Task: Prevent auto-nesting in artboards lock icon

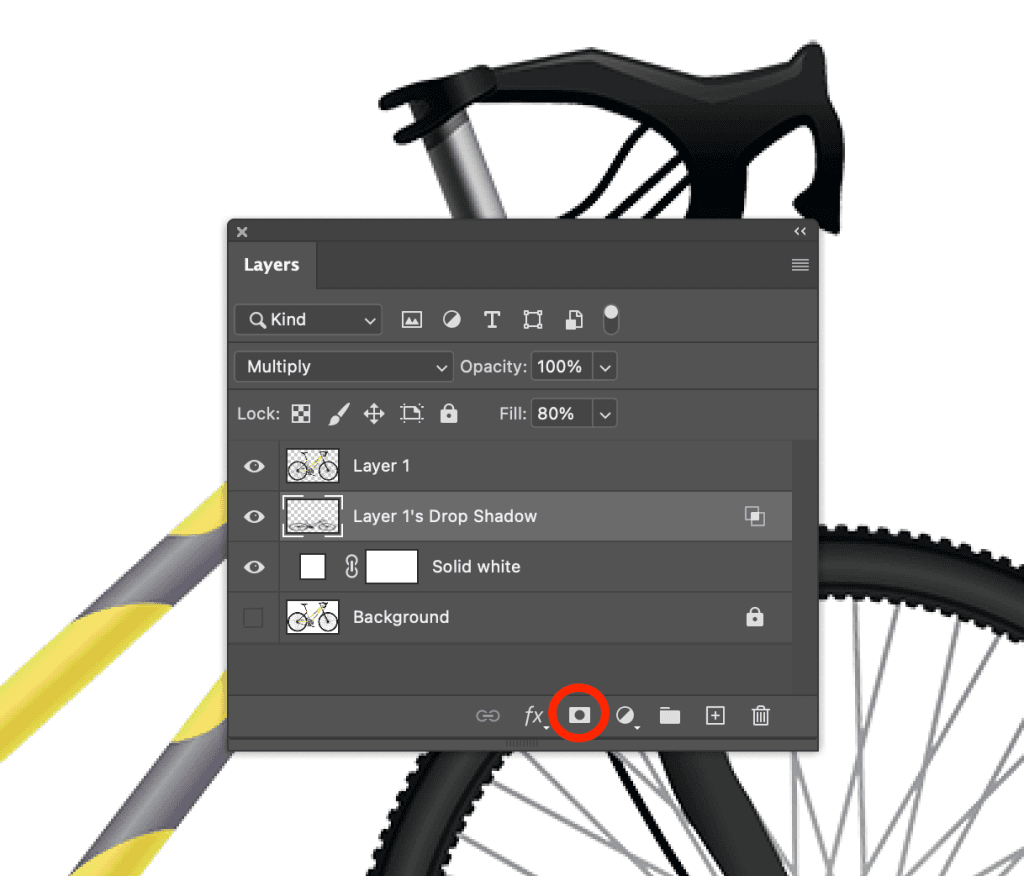Action: 411,414
